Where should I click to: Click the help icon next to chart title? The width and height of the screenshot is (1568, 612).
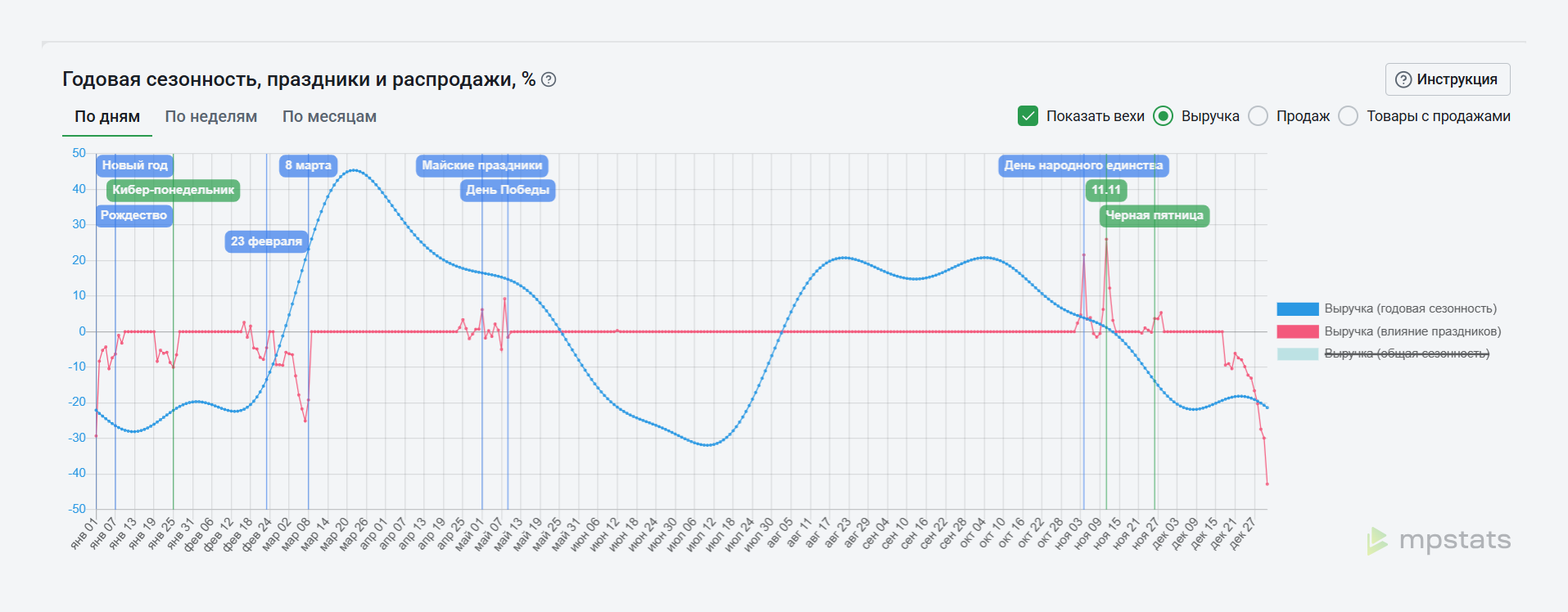coord(549,79)
